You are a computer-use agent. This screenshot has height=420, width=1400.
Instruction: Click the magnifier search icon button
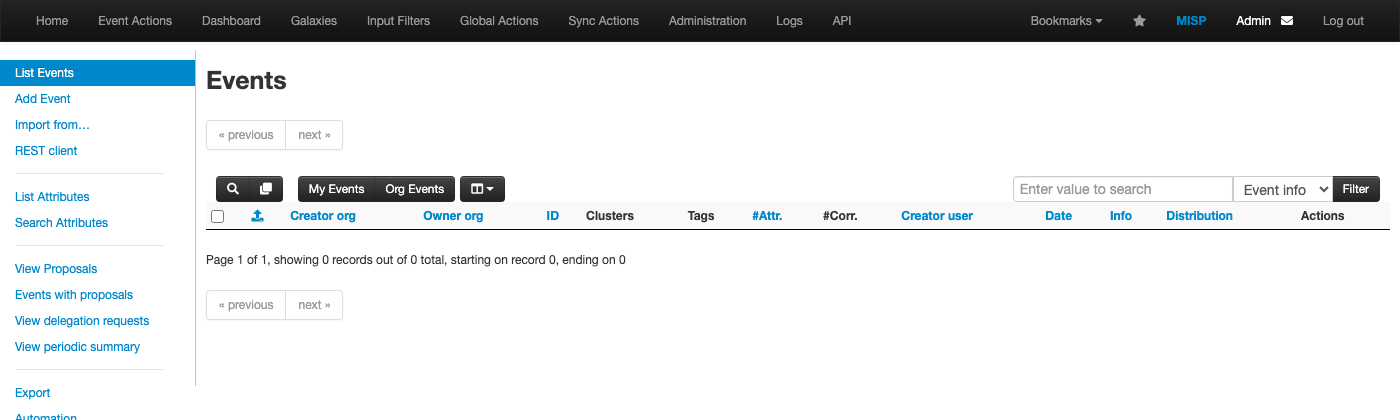pyautogui.click(x=232, y=189)
